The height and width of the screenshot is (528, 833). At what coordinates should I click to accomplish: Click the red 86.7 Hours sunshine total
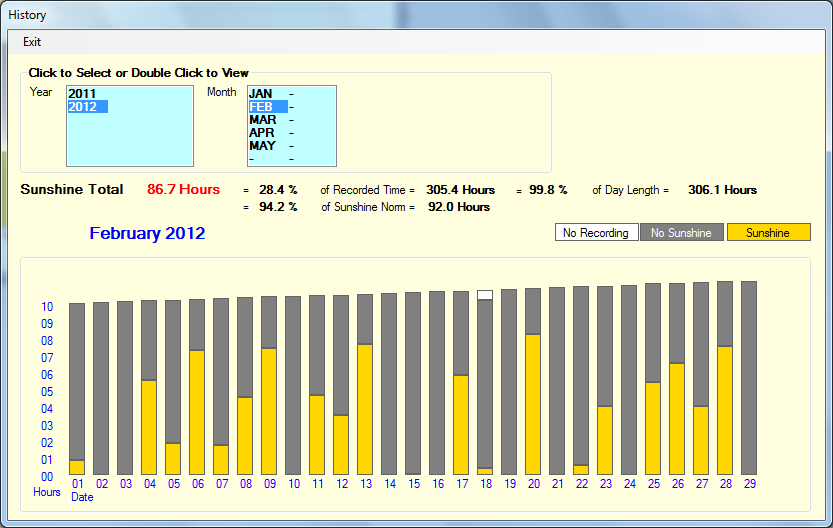[183, 190]
